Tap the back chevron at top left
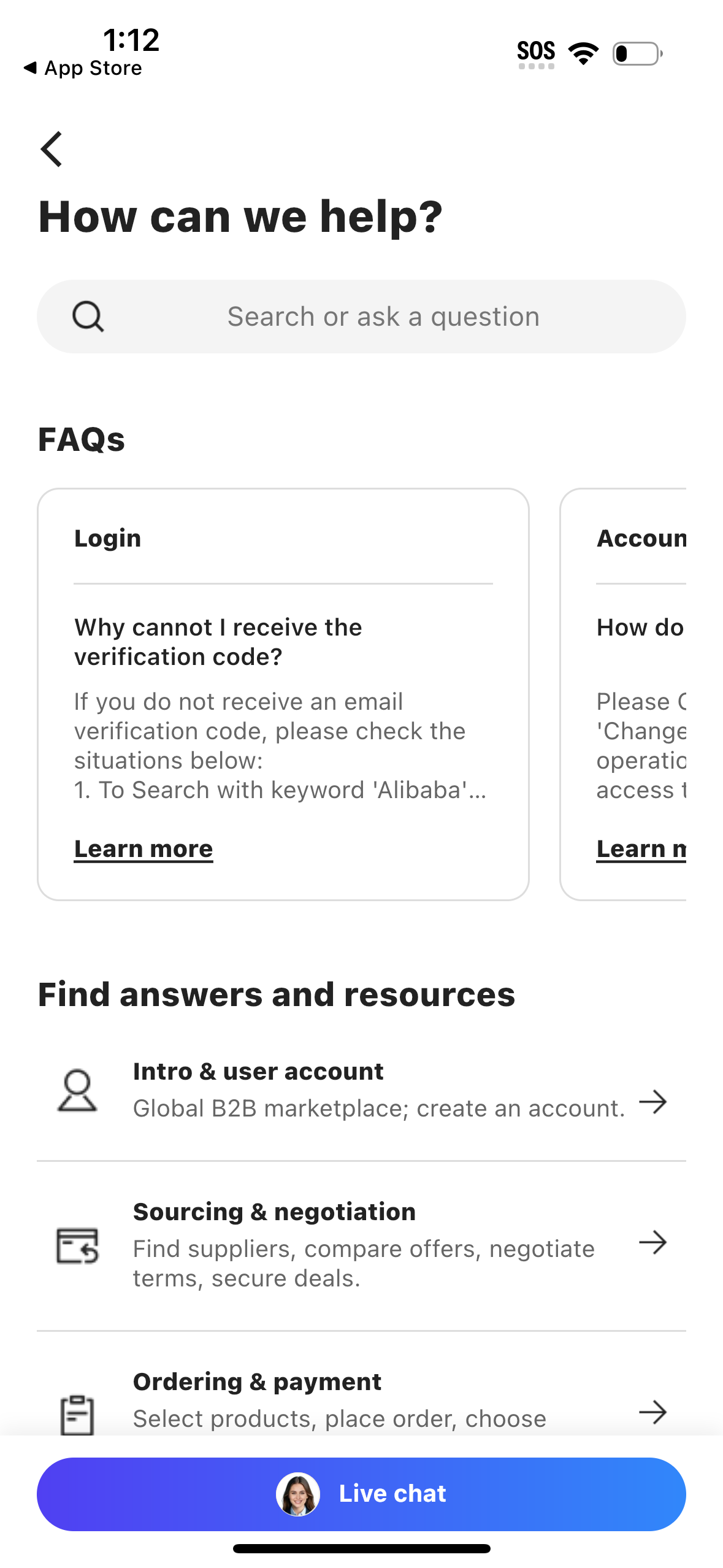This screenshot has height=1568, width=723. (x=51, y=147)
